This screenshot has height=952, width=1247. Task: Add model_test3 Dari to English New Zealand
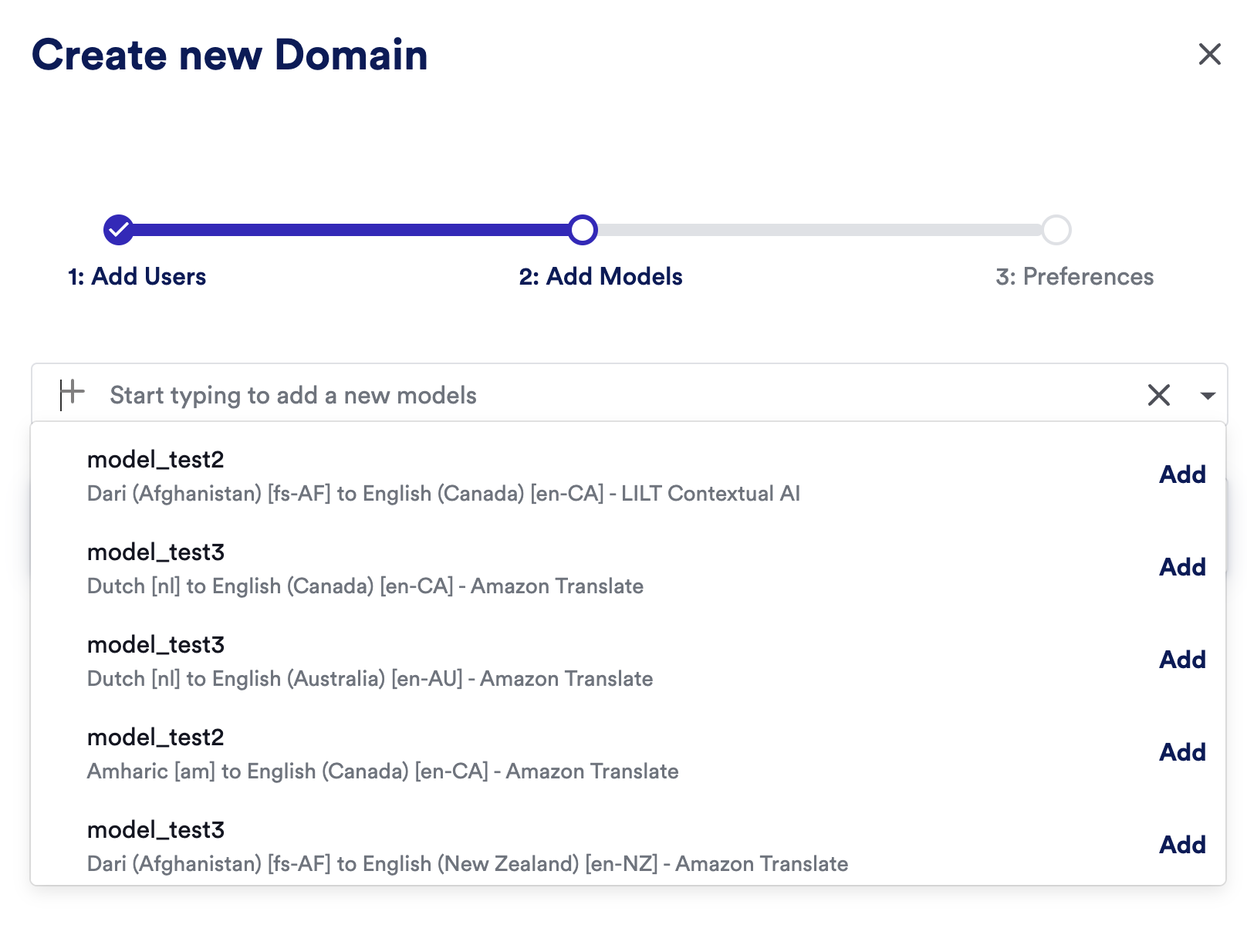(x=1181, y=845)
